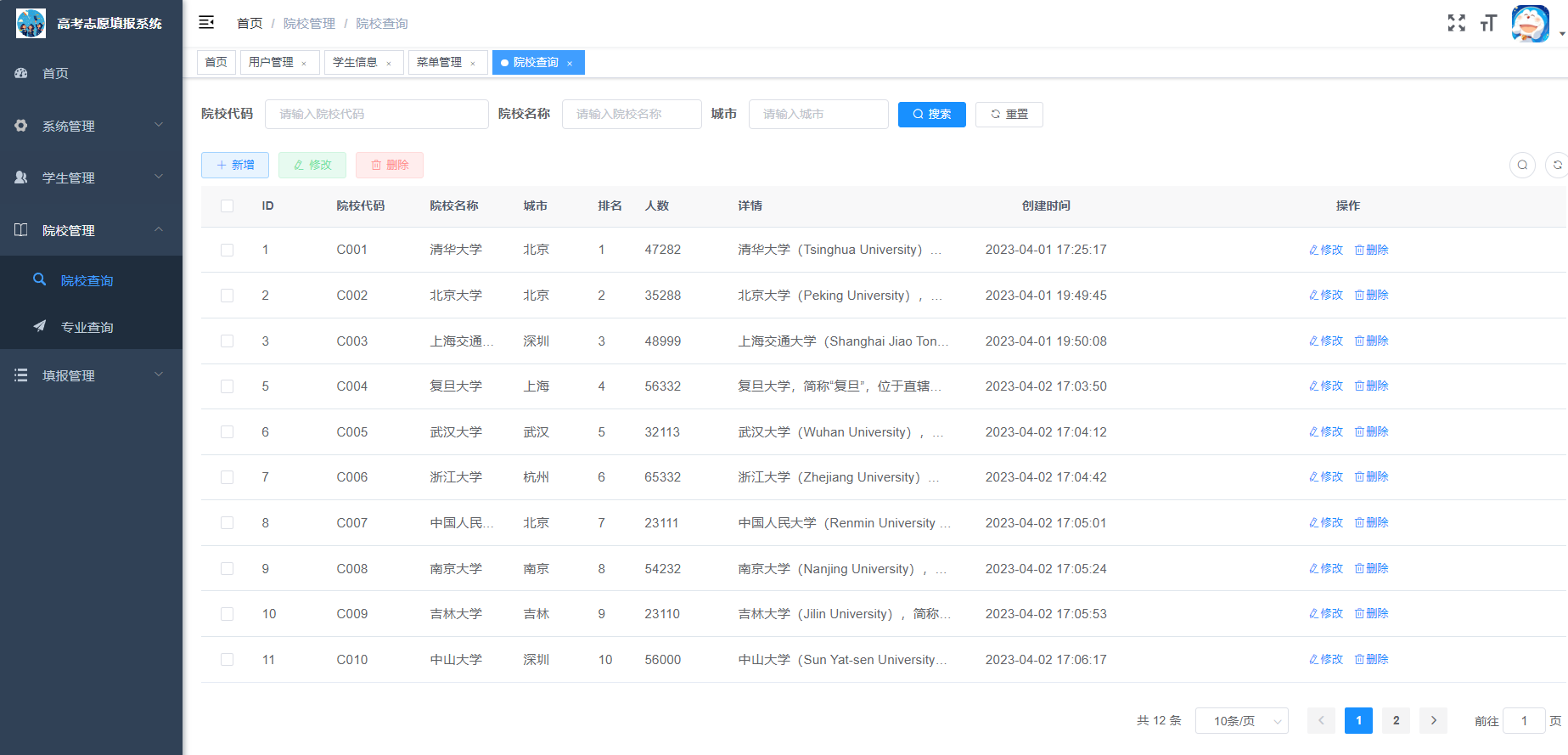Screen dimensions: 1568x755
Task: Close the 用户管理 tab
Action: click(304, 63)
